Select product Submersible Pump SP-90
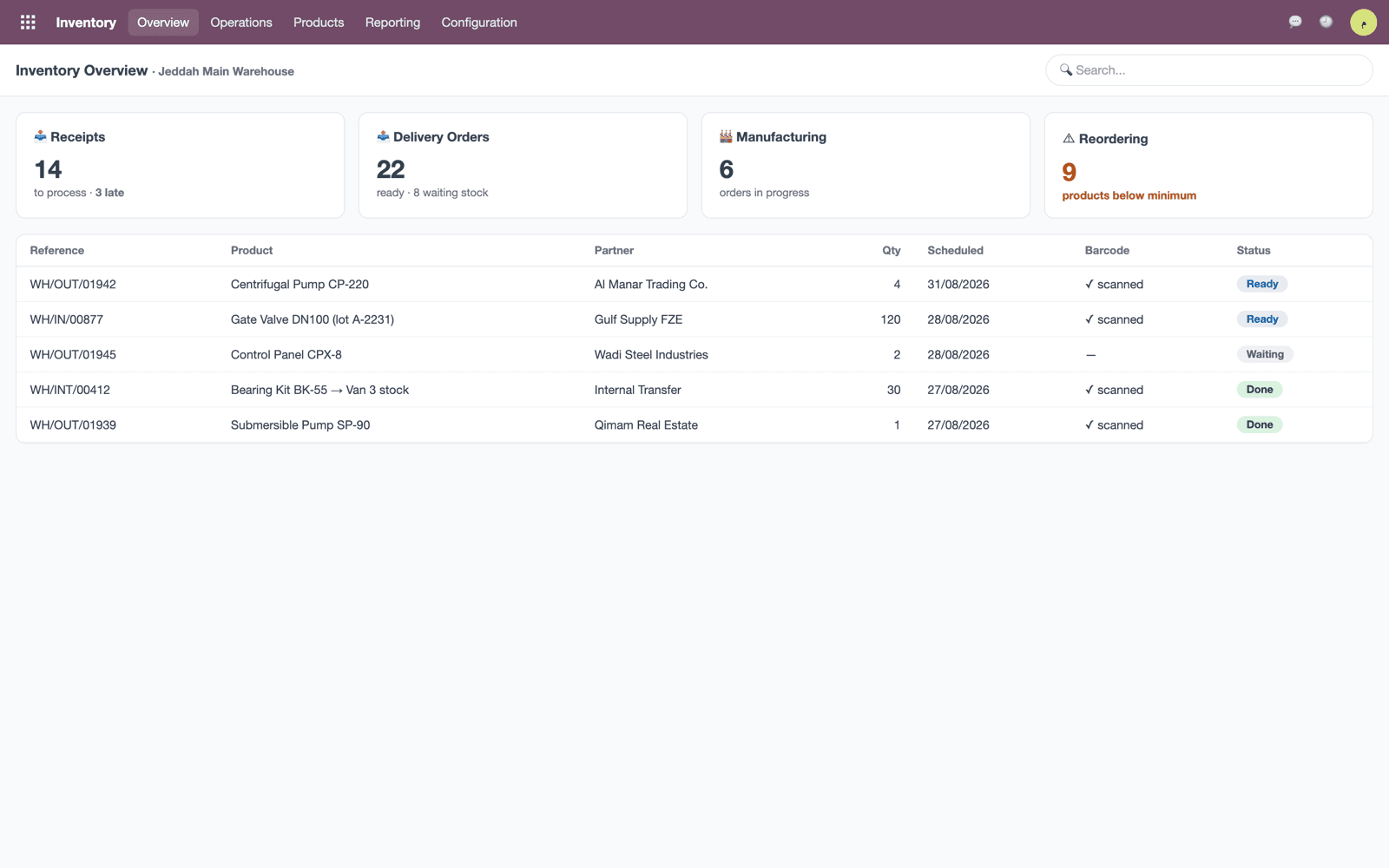This screenshot has width=1389, height=868. point(300,424)
